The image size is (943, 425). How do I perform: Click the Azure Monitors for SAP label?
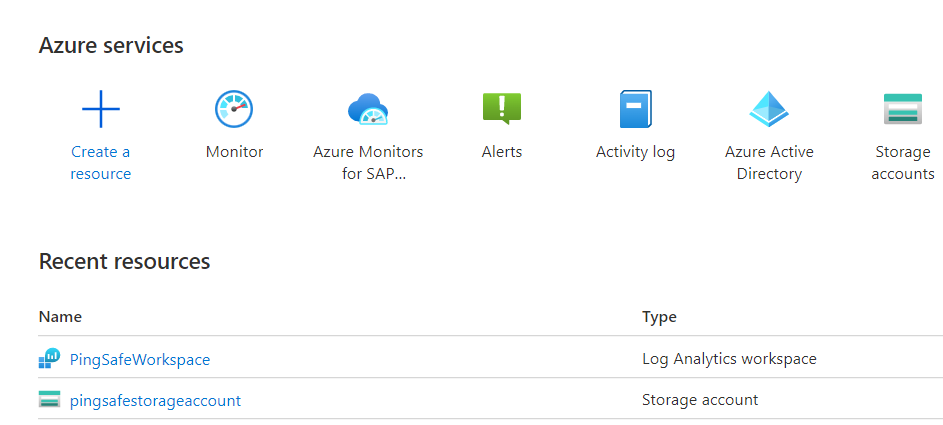point(368,163)
